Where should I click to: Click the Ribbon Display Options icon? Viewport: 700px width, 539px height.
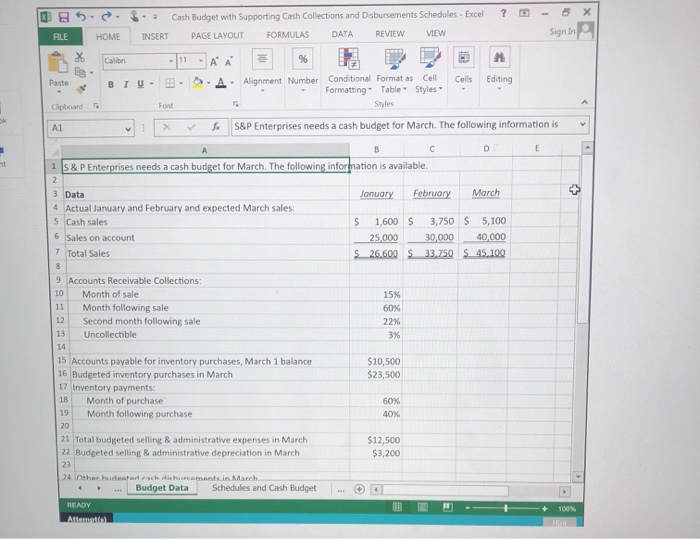coord(524,13)
